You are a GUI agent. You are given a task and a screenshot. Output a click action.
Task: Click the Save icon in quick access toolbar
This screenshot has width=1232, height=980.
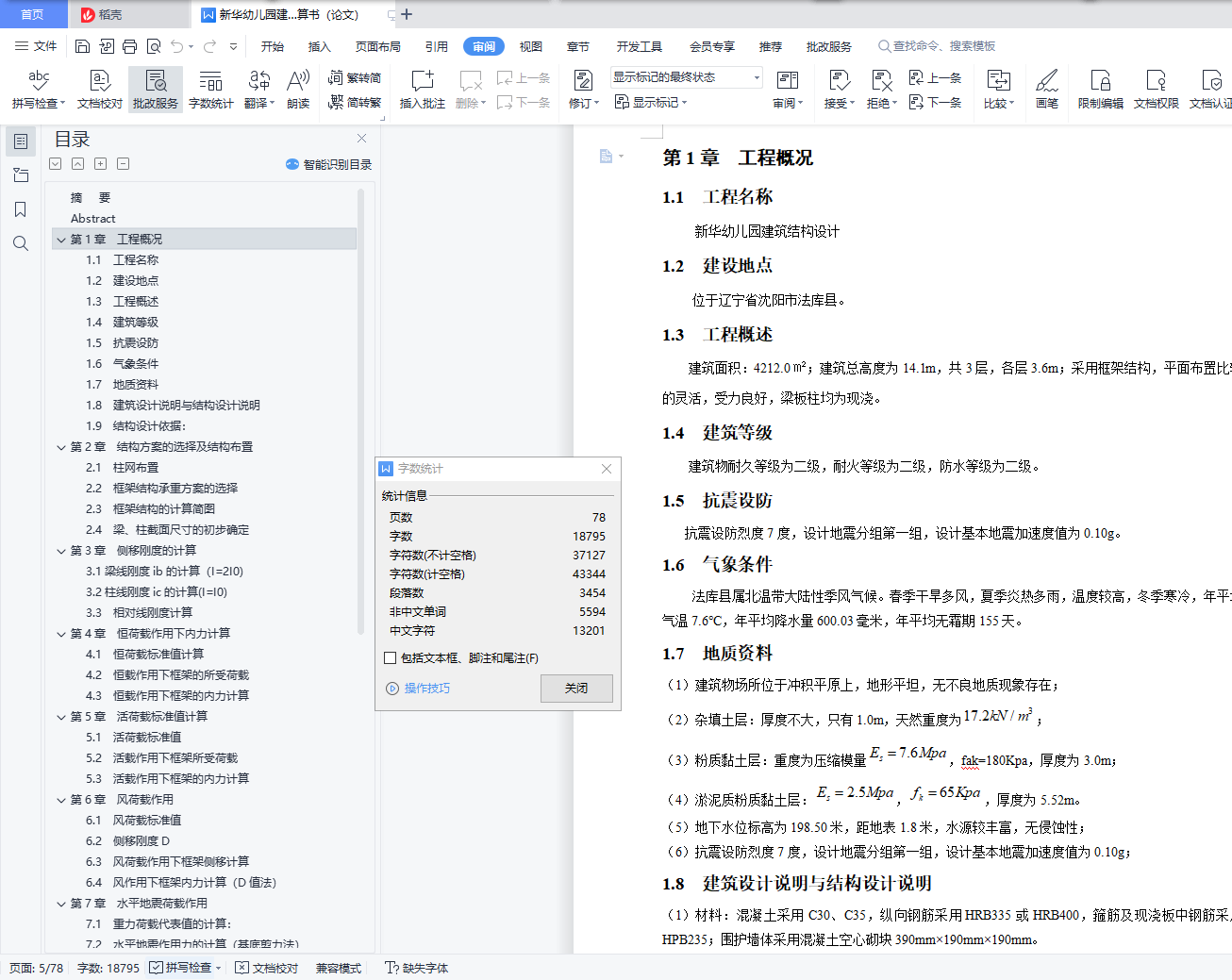(82, 46)
